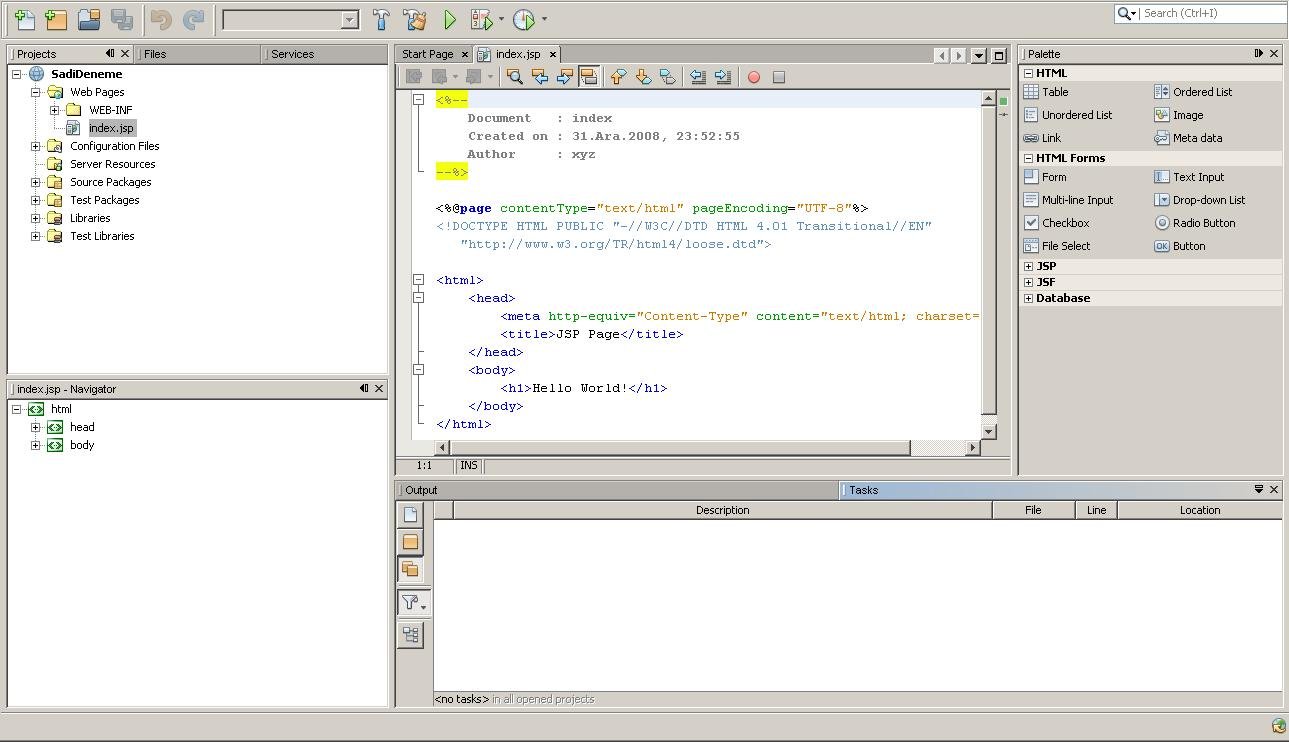
Task: Create a New File
Action: coord(23,19)
